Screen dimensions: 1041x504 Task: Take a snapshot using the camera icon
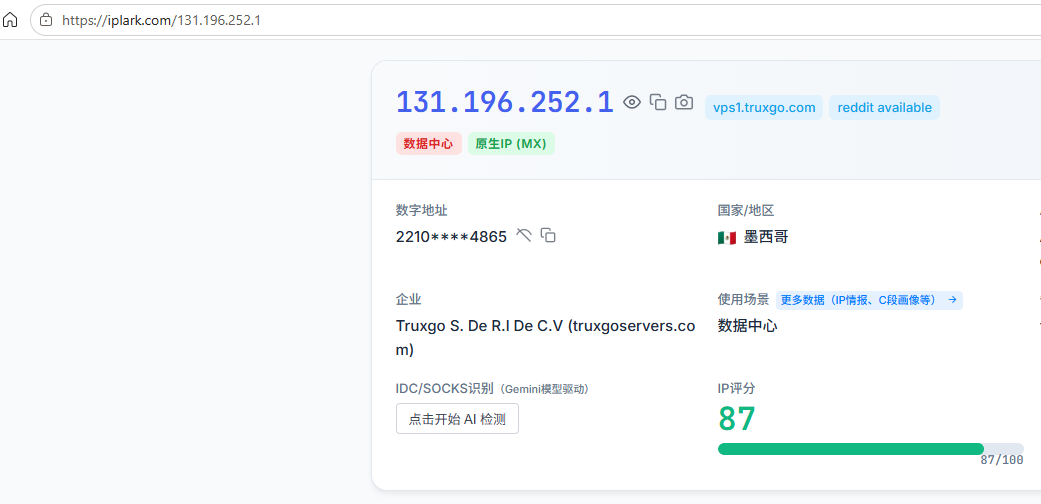684,102
